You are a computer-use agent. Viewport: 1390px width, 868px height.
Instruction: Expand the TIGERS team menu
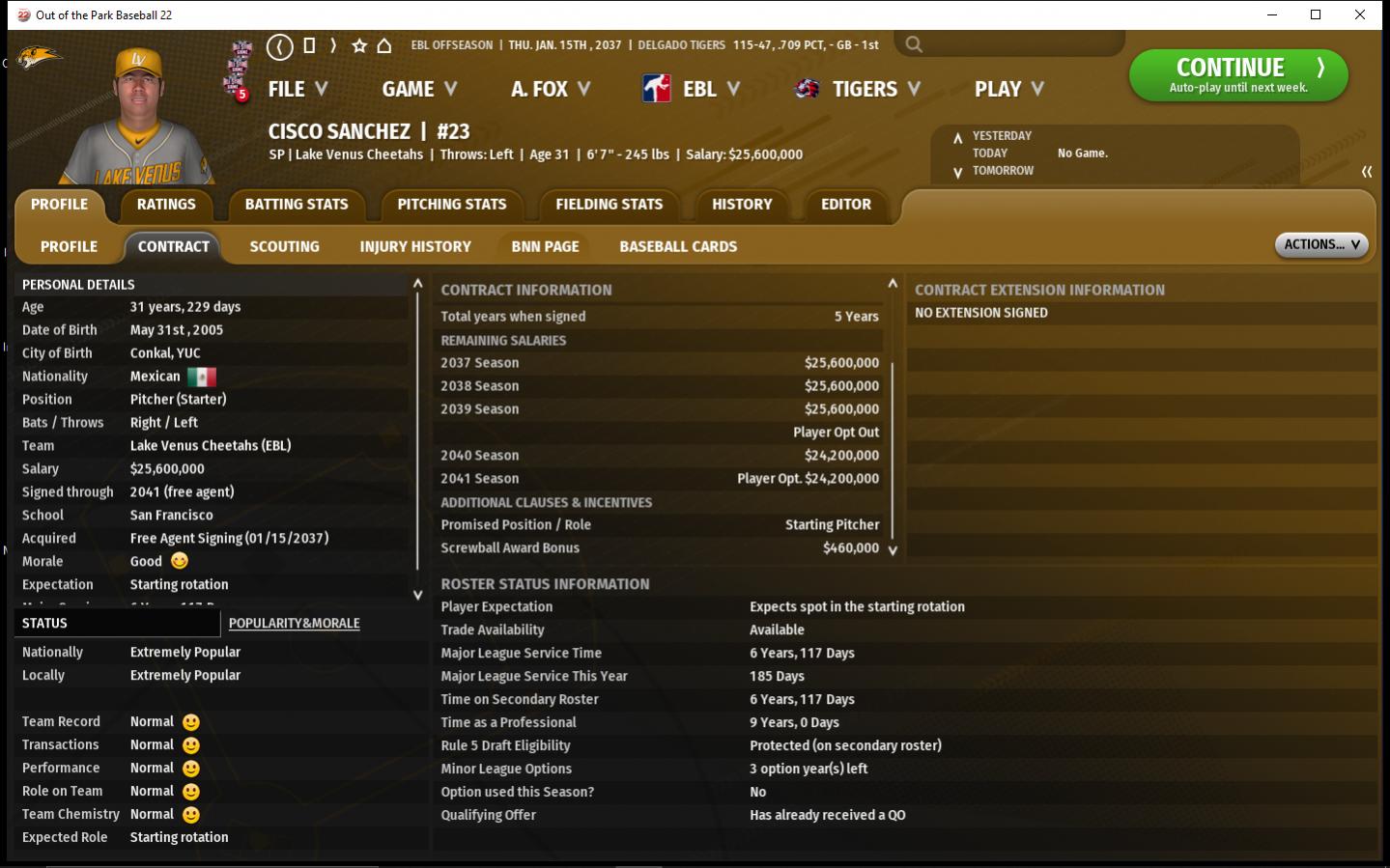(x=876, y=89)
